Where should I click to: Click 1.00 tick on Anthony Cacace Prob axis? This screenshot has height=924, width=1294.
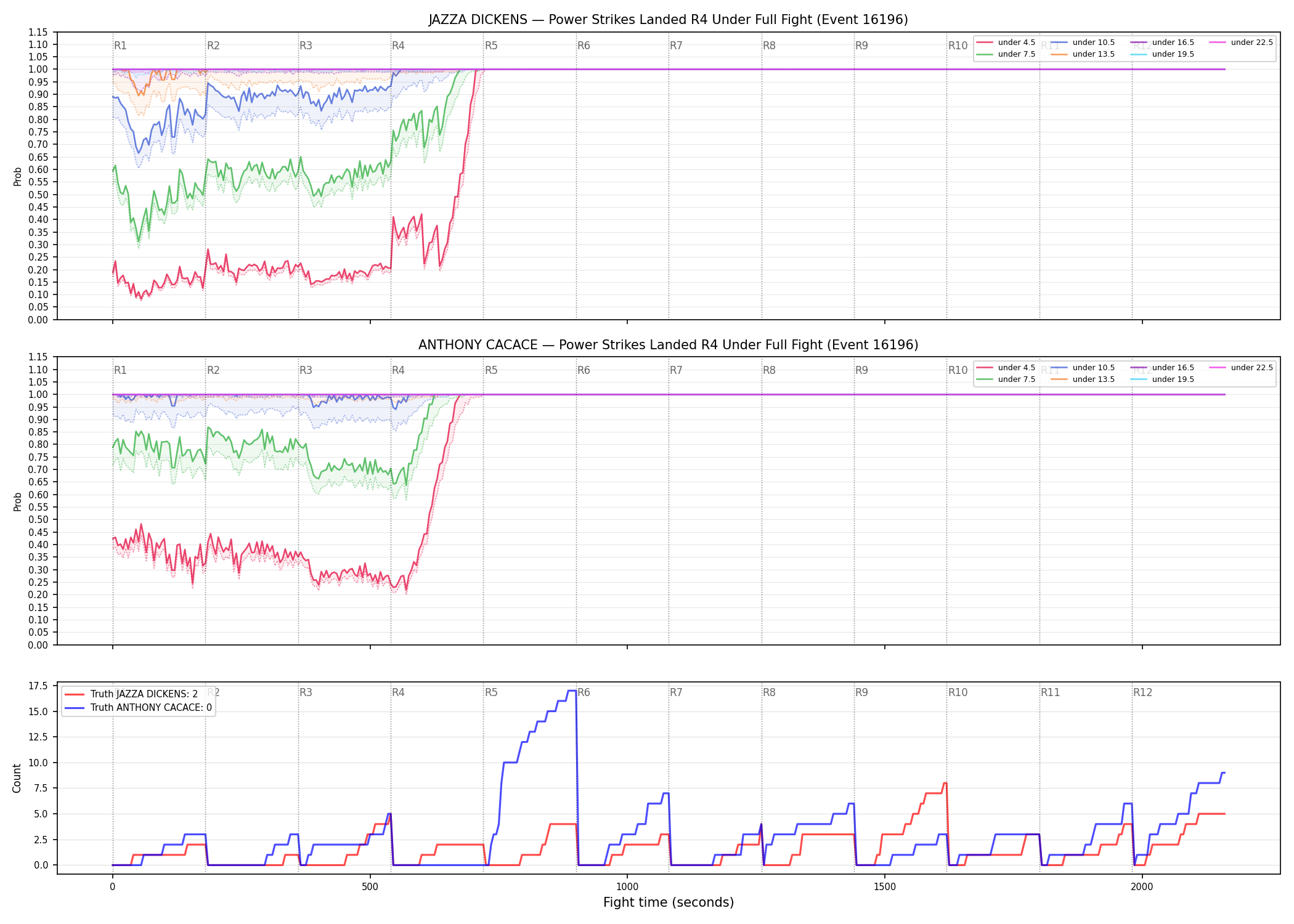[x=38, y=394]
